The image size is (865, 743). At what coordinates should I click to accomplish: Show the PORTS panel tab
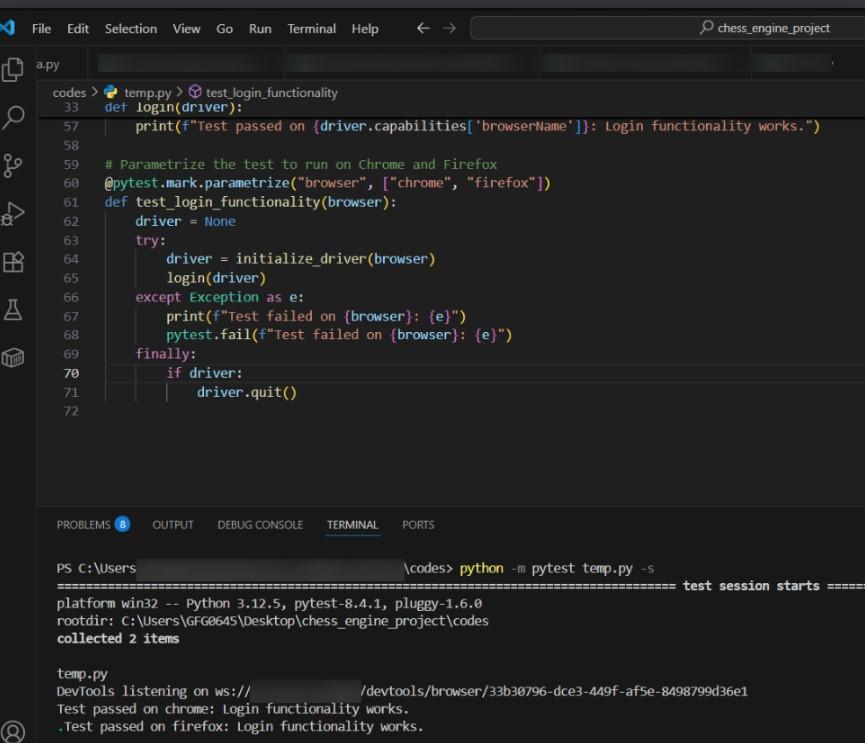[418, 524]
